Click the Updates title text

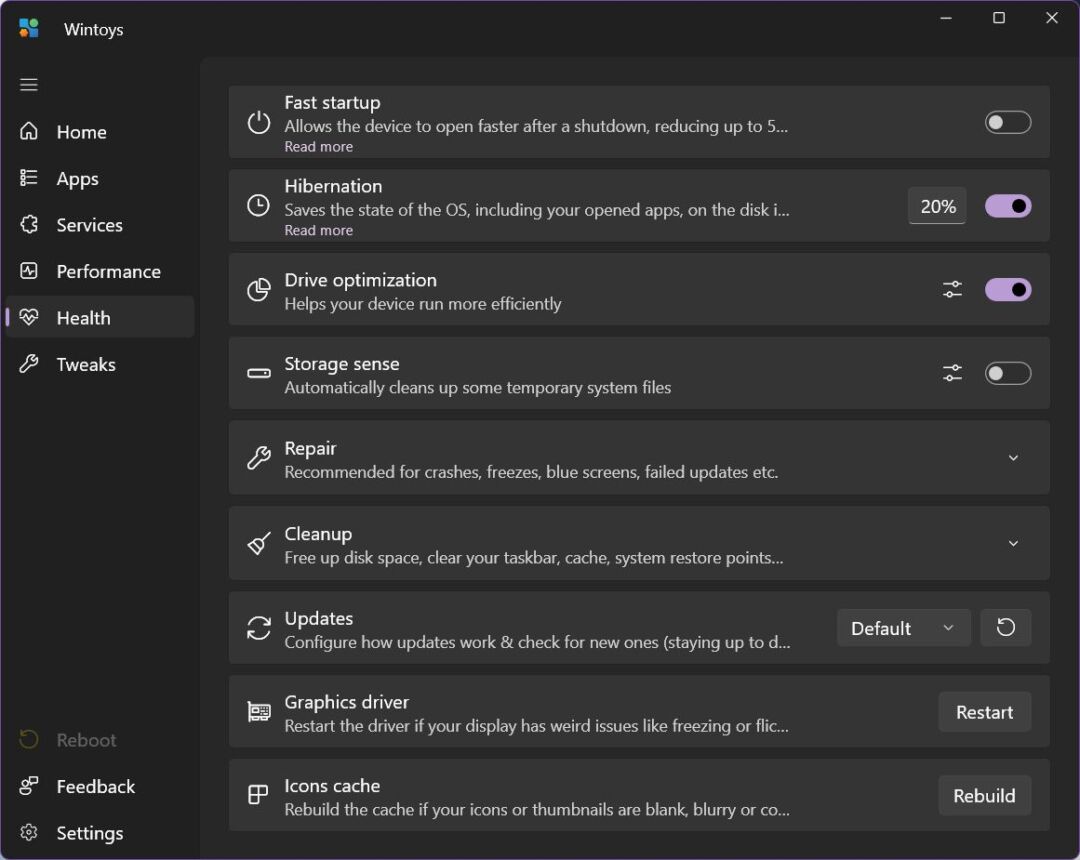(319, 618)
